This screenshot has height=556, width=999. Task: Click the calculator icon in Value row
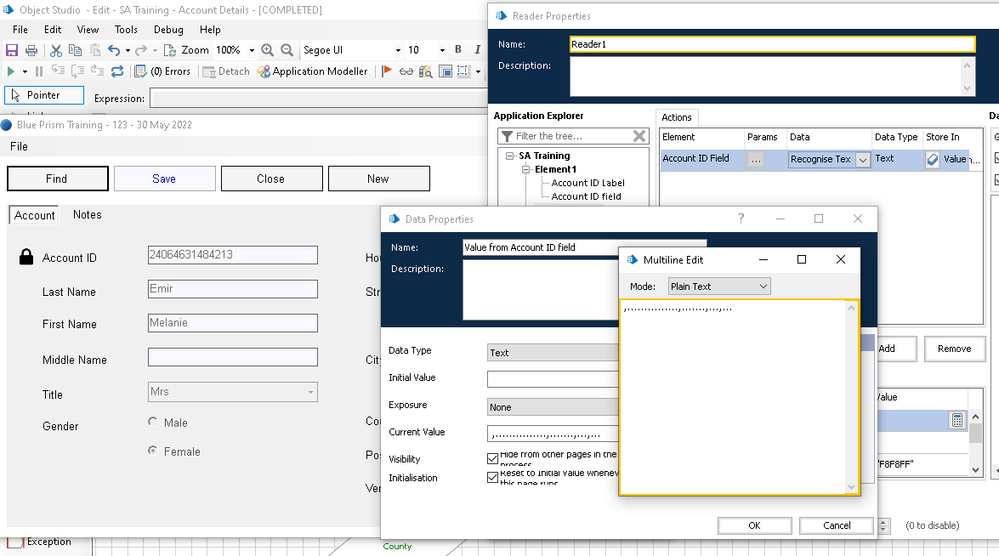click(x=957, y=420)
